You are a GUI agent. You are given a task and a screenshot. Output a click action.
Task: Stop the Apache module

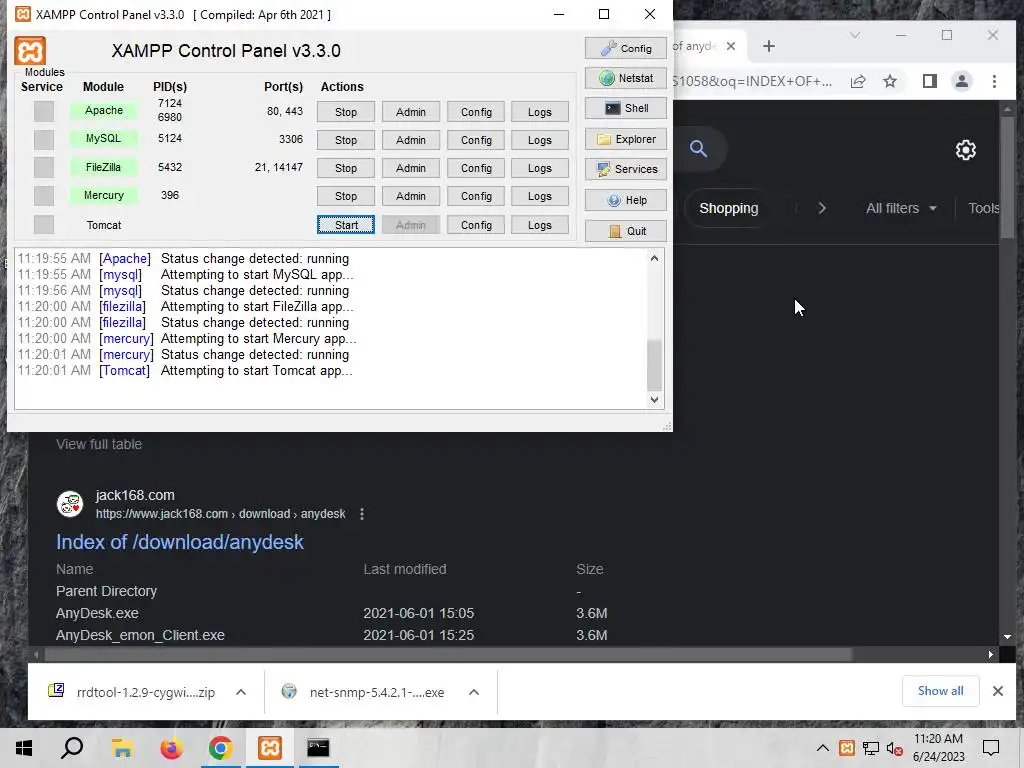[346, 112]
